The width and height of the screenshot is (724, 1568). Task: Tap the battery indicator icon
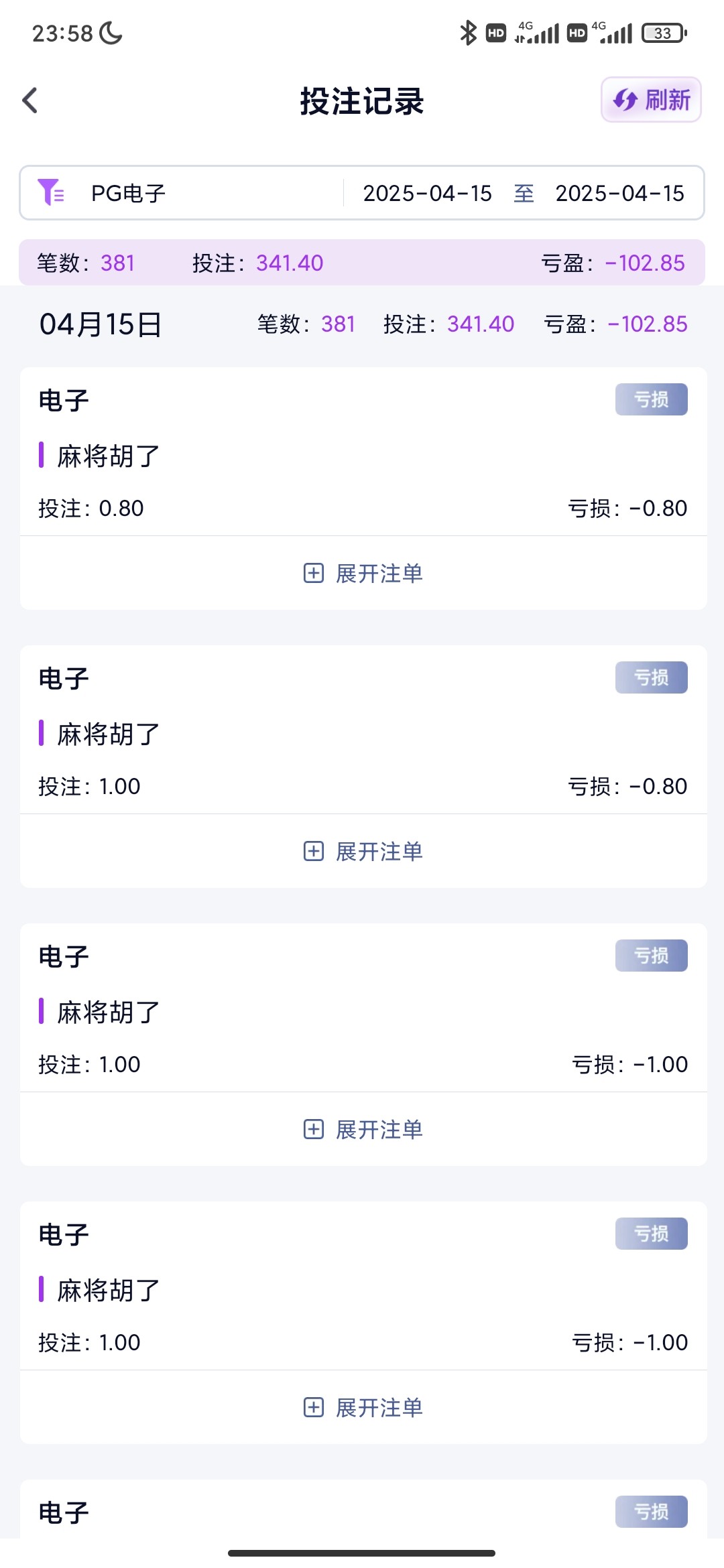point(664,33)
